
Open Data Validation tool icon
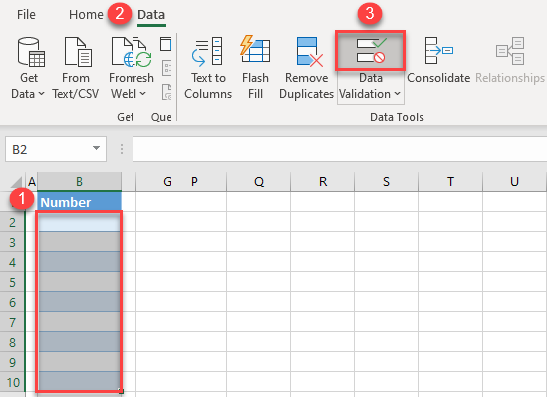click(371, 51)
